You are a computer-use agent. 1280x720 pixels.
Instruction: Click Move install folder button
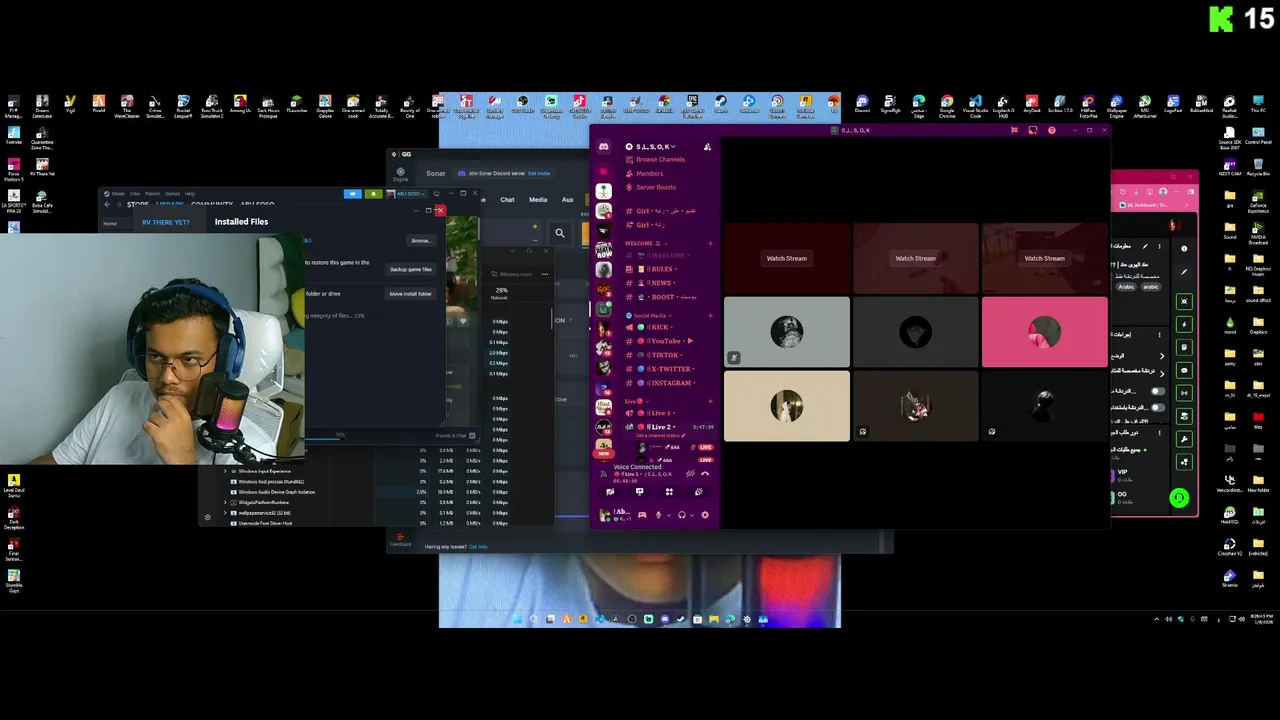pyautogui.click(x=411, y=294)
